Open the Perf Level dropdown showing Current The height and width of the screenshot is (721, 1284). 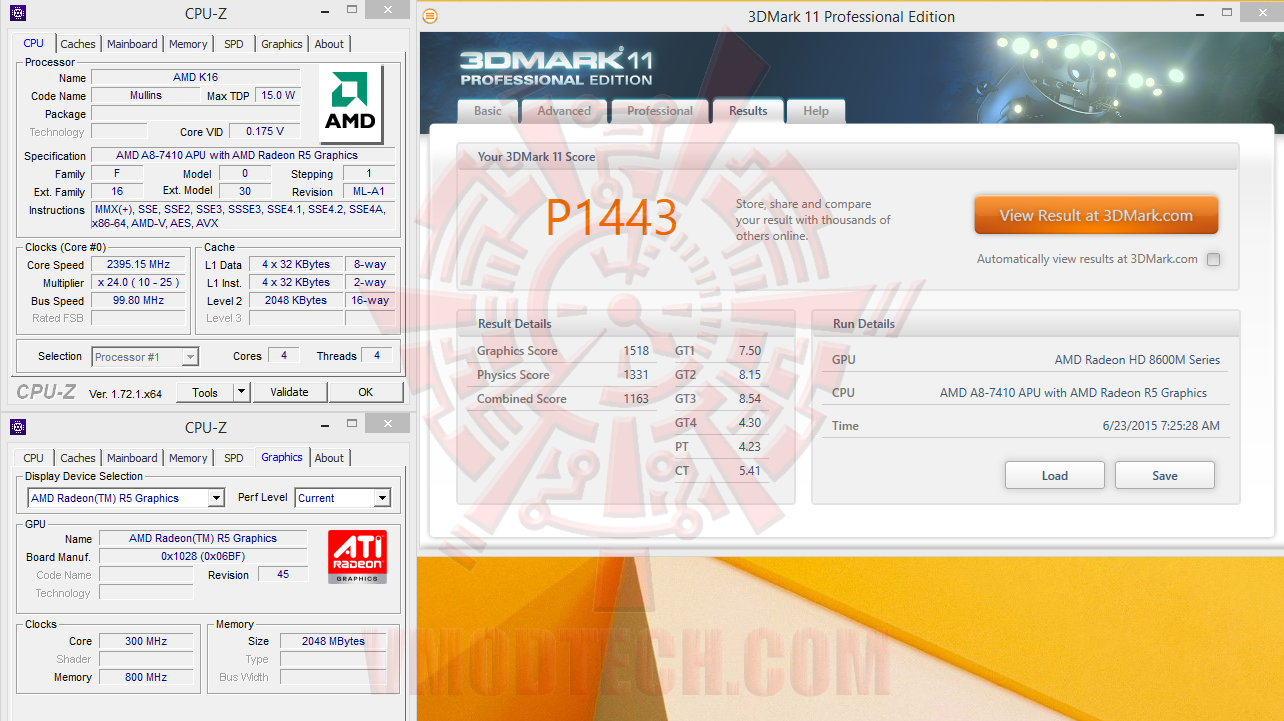342,498
